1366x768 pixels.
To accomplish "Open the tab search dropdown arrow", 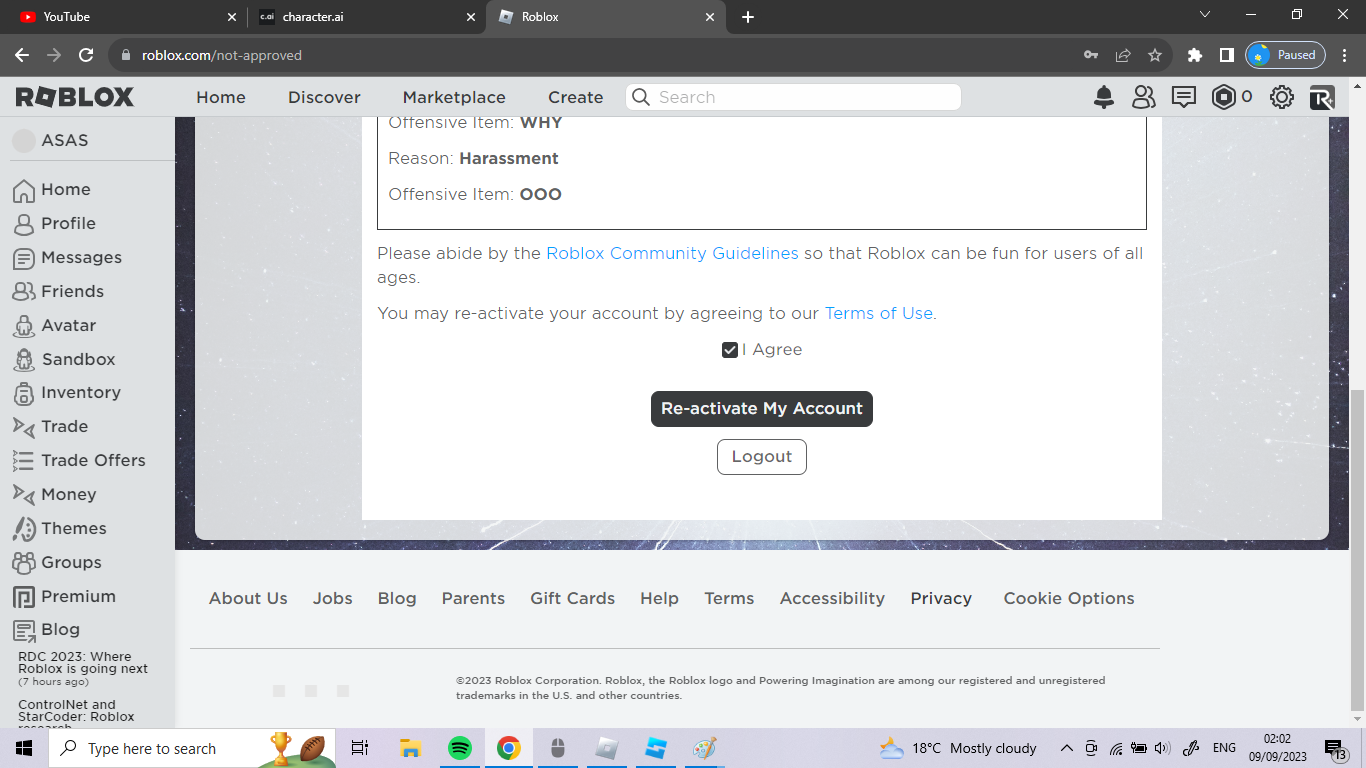I will click(1205, 15).
